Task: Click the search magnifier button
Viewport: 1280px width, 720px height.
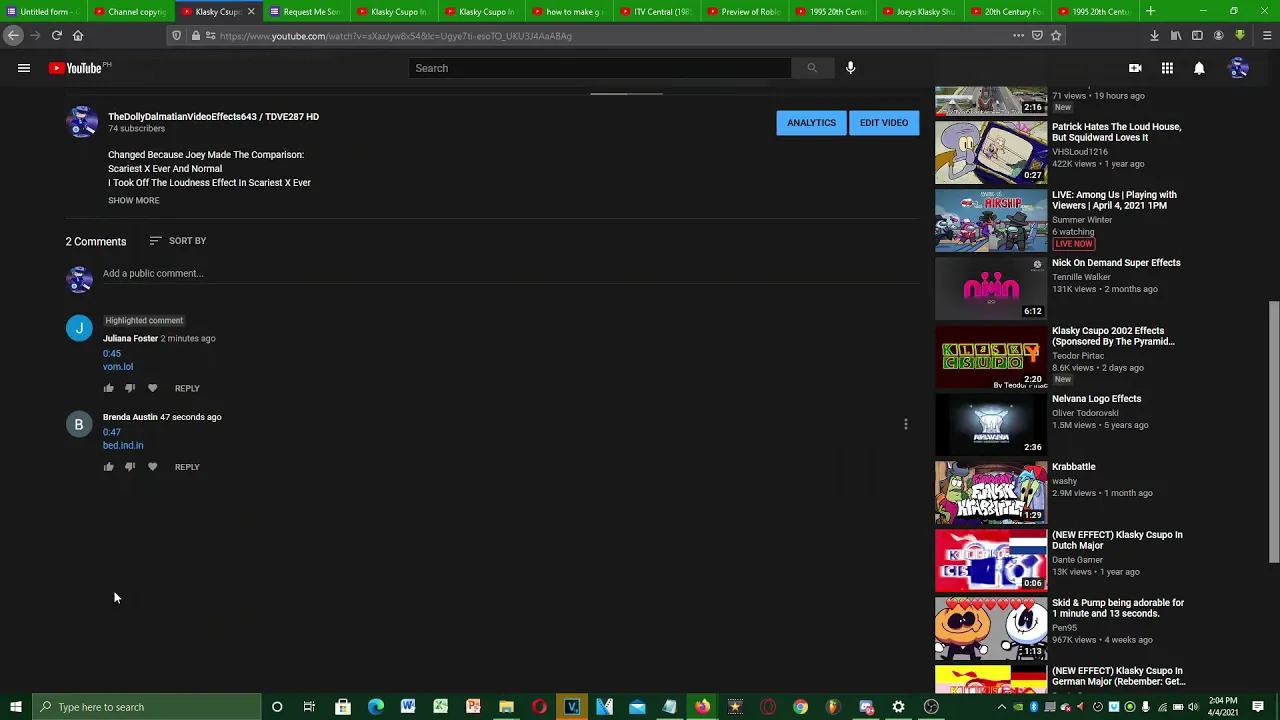Action: click(812, 68)
